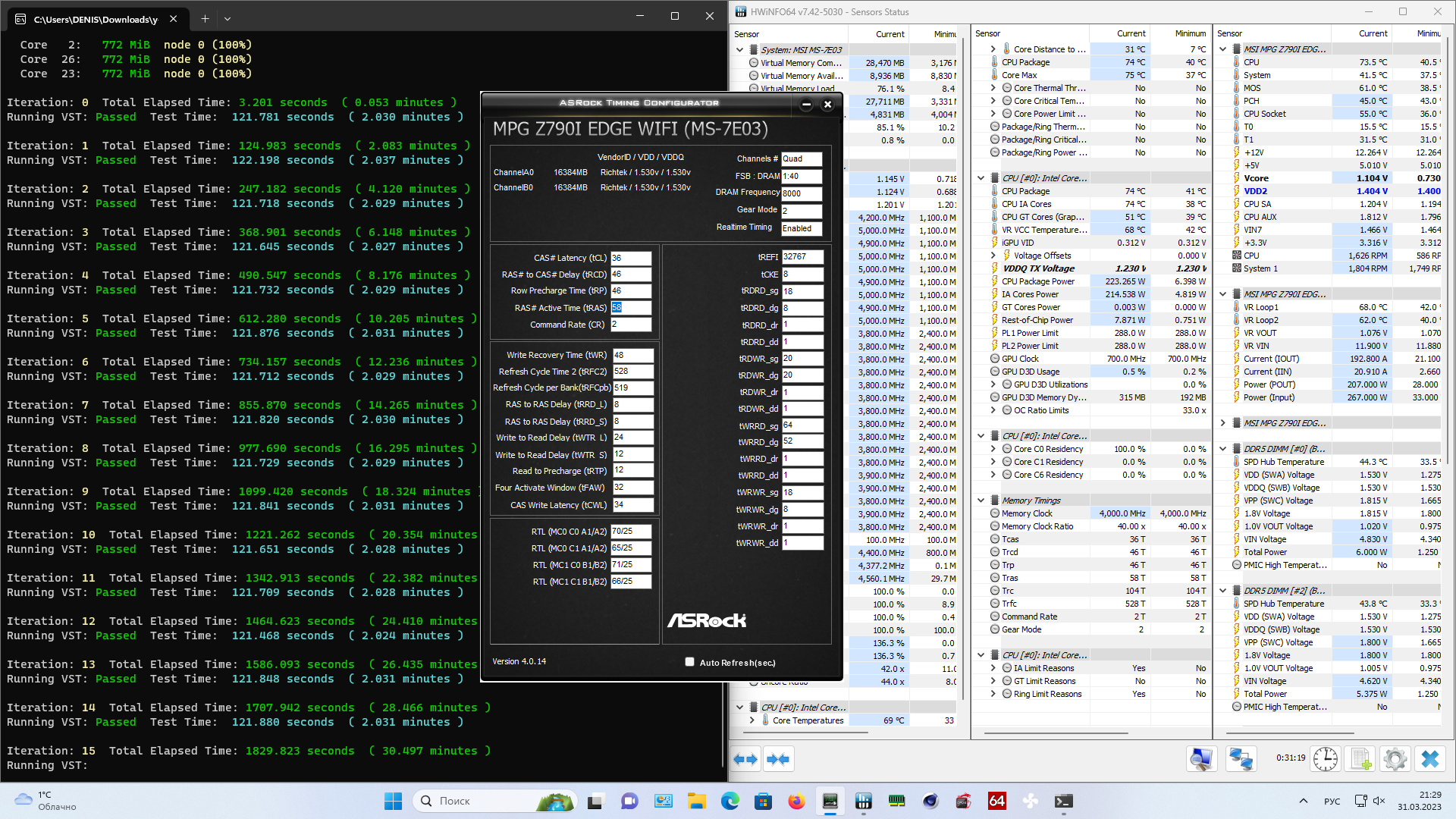Image resolution: width=1456 pixels, height=819 pixels.
Task: Click the tREFI value field
Action: pos(802,257)
